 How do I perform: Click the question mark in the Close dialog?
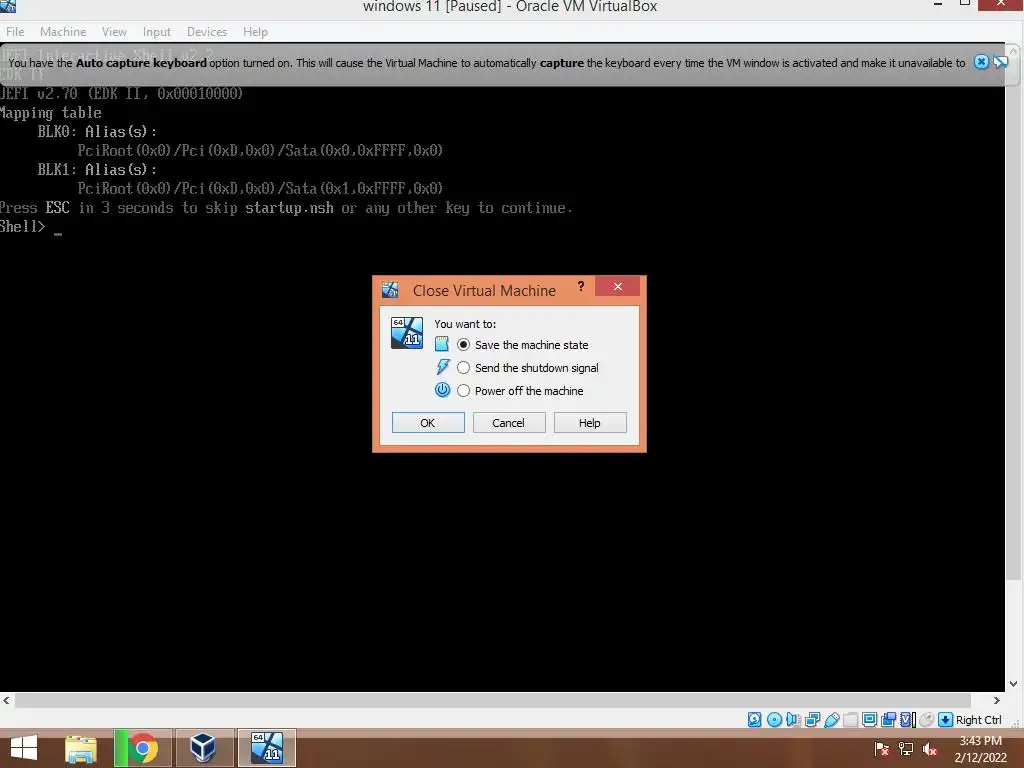[x=581, y=286]
